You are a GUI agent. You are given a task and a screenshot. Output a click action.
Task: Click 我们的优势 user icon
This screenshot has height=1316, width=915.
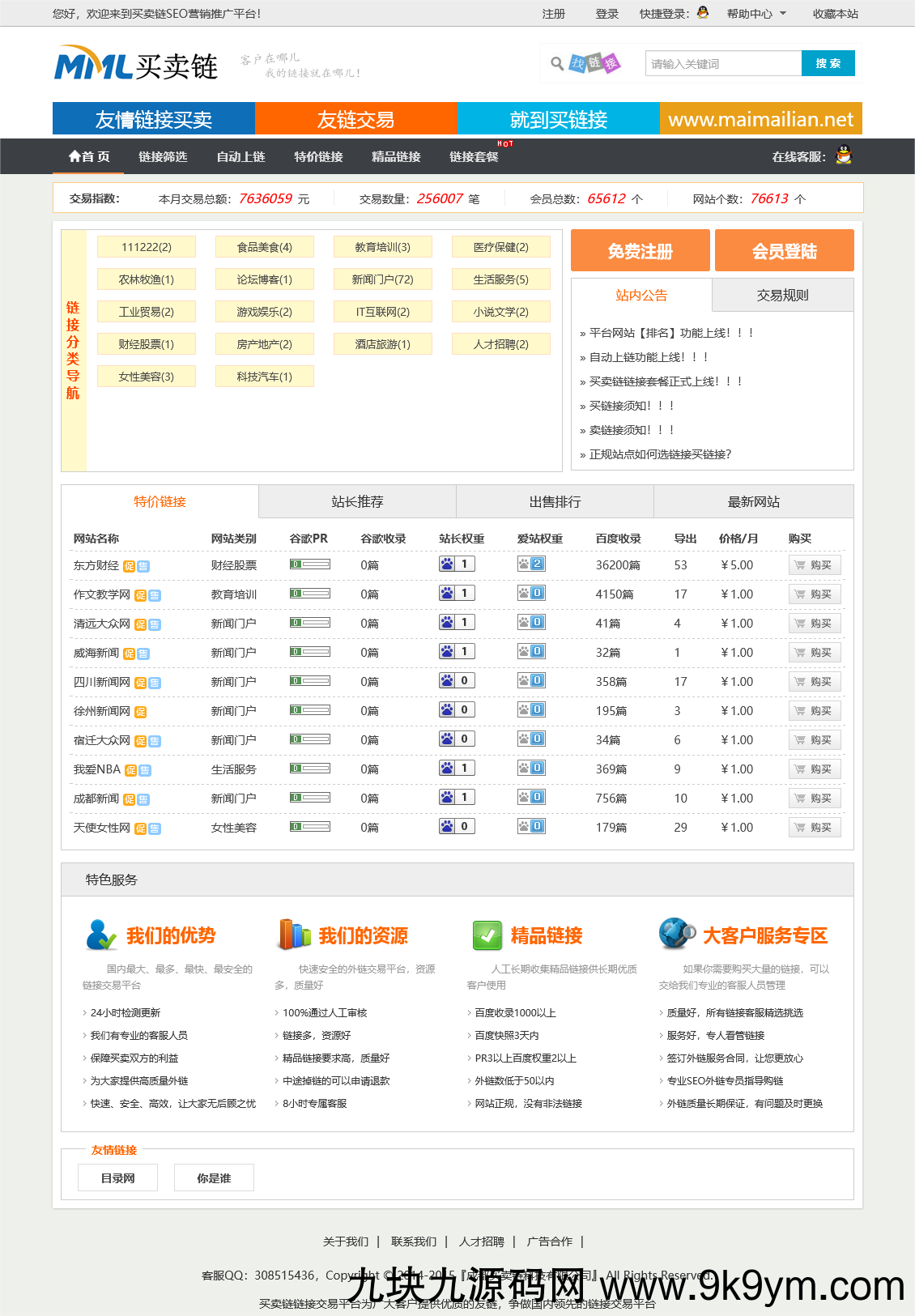point(101,935)
